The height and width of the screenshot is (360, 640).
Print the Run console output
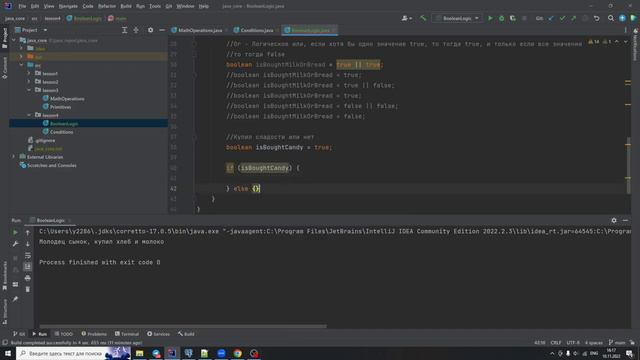click(27, 278)
